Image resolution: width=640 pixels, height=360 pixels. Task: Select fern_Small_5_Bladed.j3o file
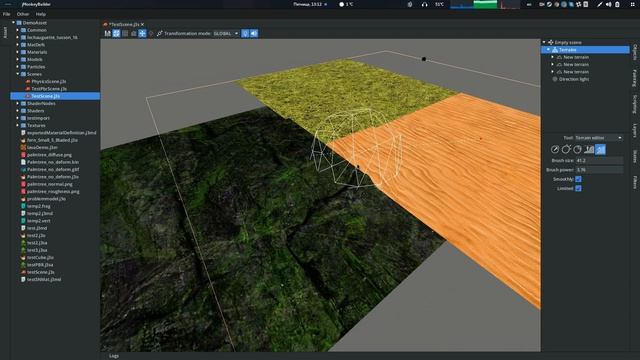point(49,140)
